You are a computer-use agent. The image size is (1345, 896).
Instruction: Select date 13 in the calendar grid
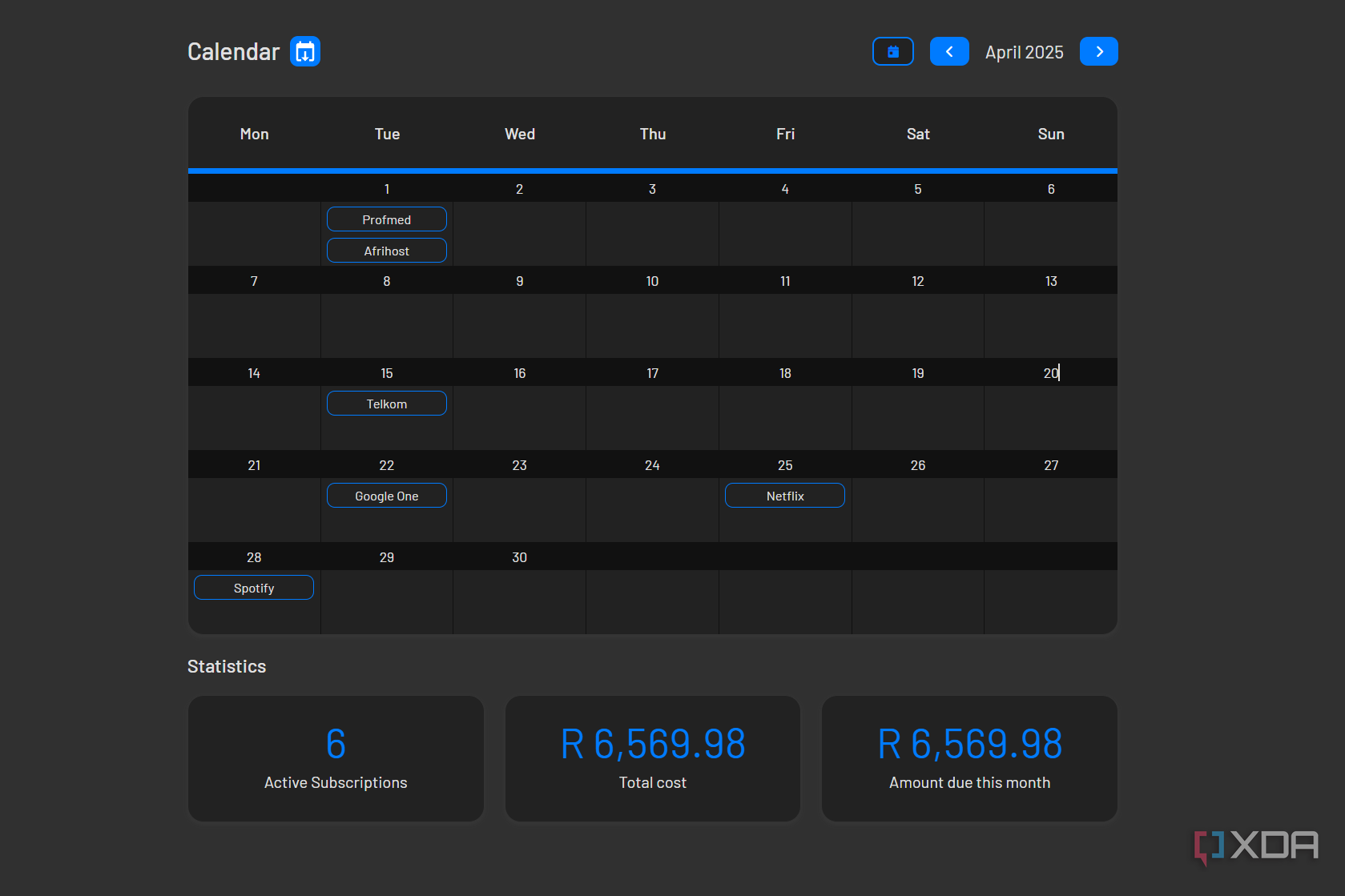(x=1051, y=281)
